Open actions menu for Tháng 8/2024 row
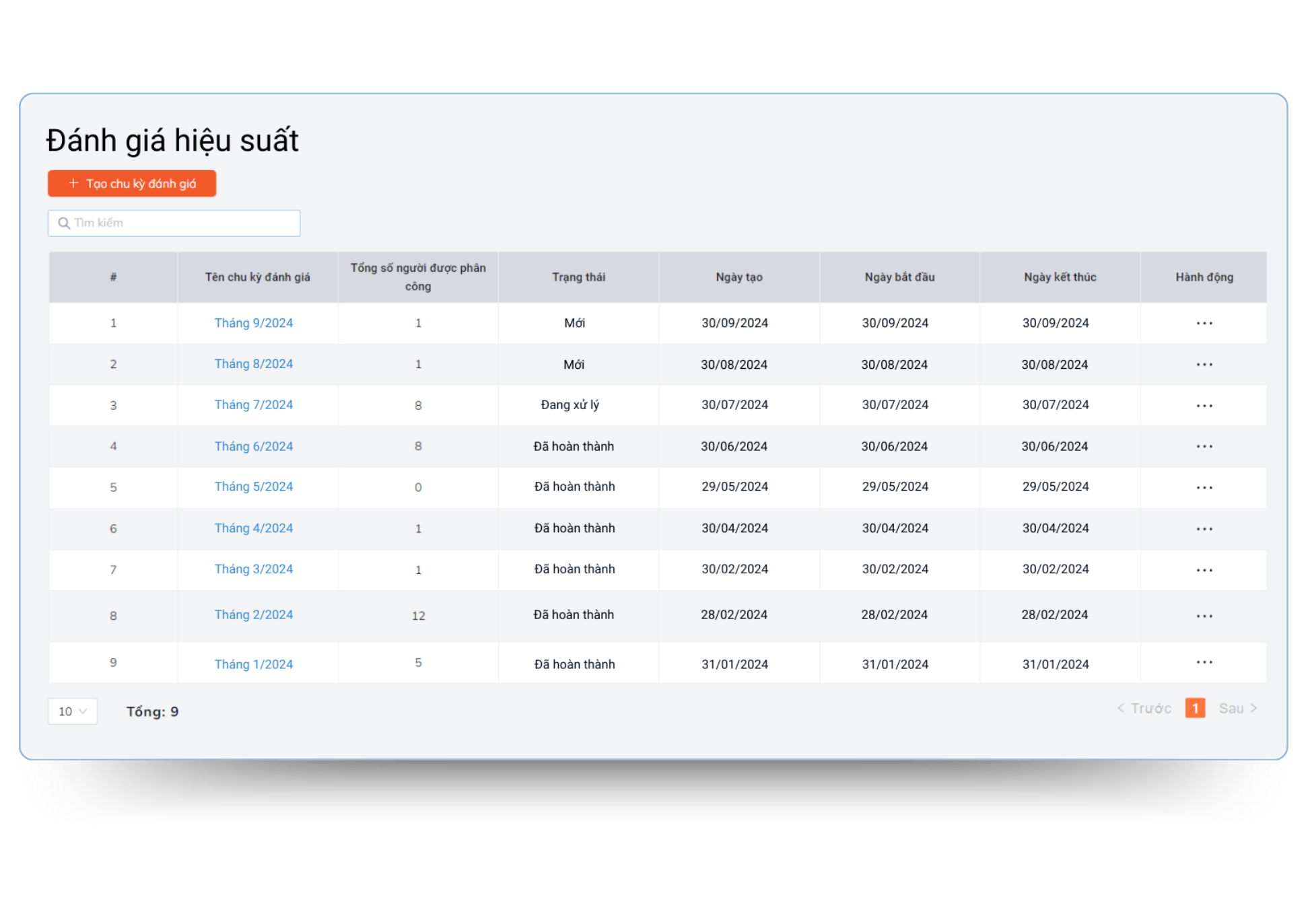This screenshot has height=924, width=1308. [1204, 365]
